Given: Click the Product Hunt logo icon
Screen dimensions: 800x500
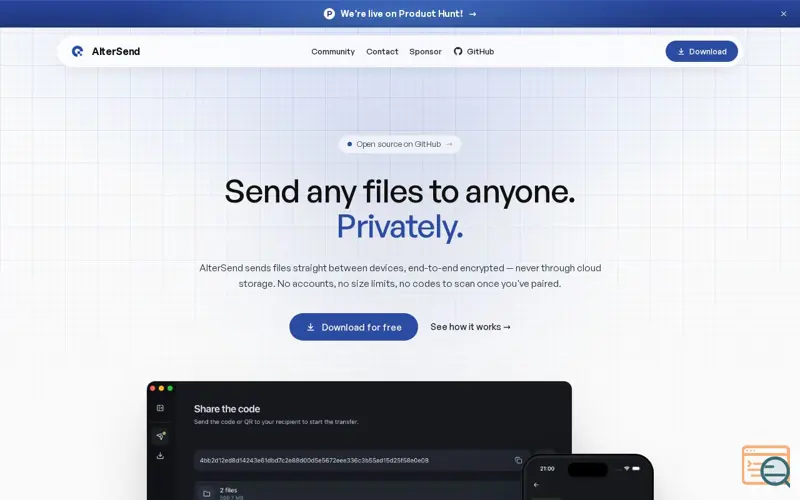Looking at the screenshot, I should pyautogui.click(x=329, y=14).
